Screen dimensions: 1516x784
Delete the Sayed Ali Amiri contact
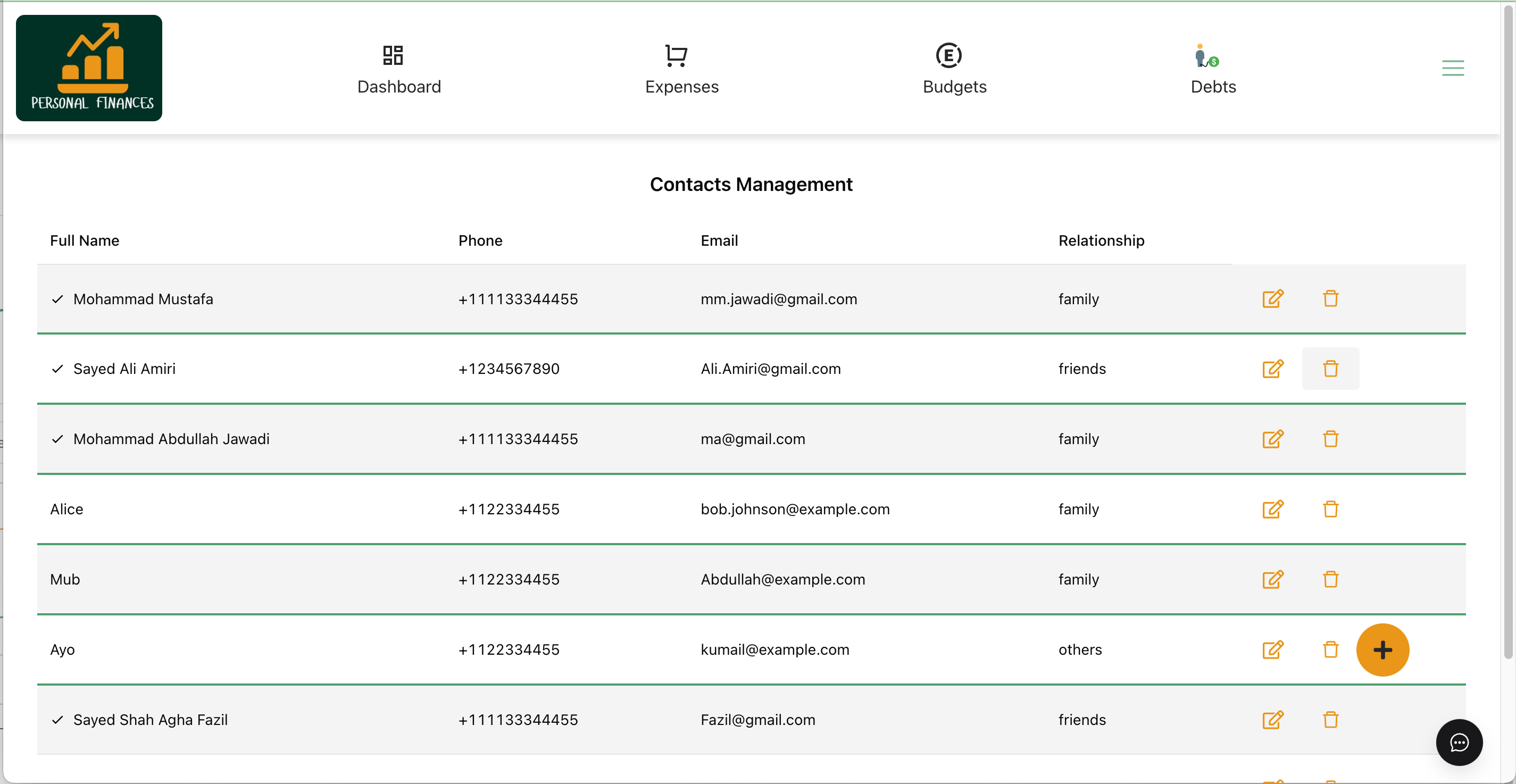point(1330,369)
